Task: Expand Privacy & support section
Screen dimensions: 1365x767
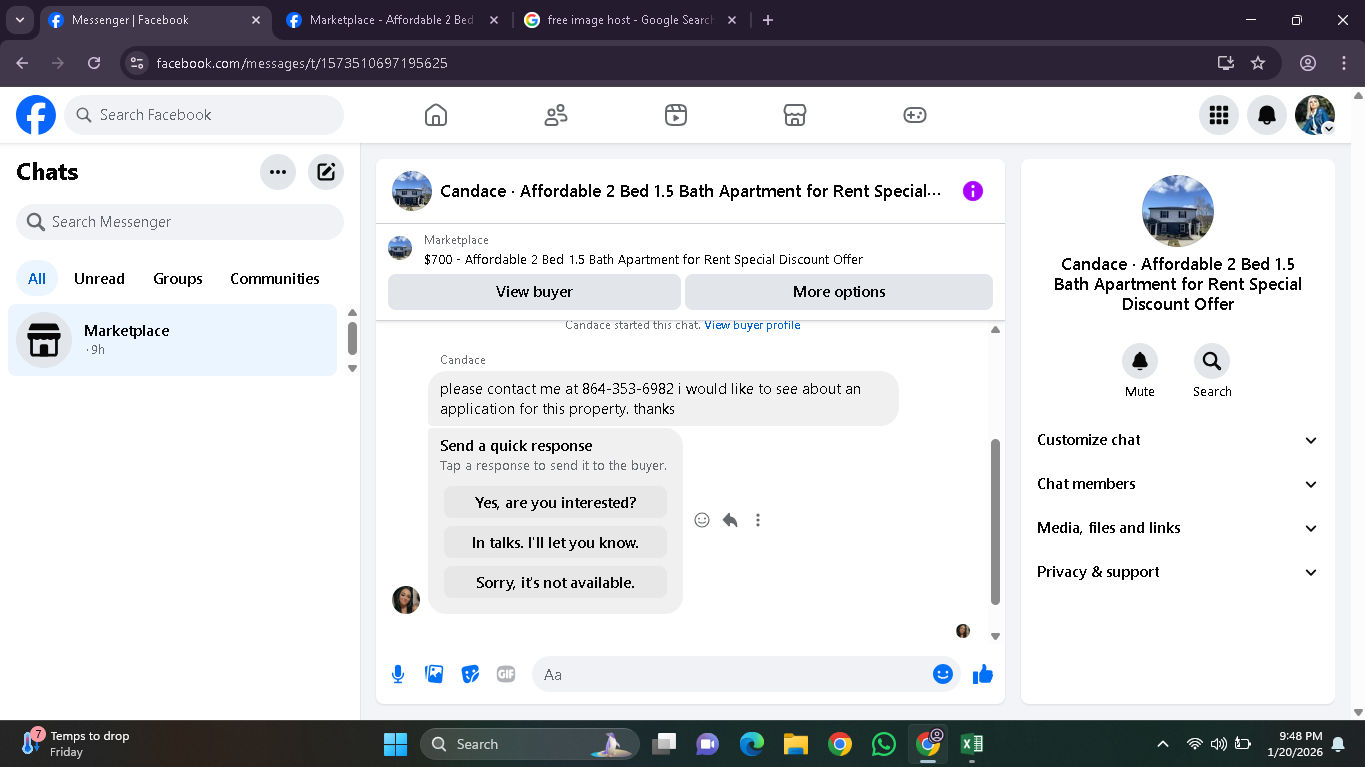Action: (1178, 572)
